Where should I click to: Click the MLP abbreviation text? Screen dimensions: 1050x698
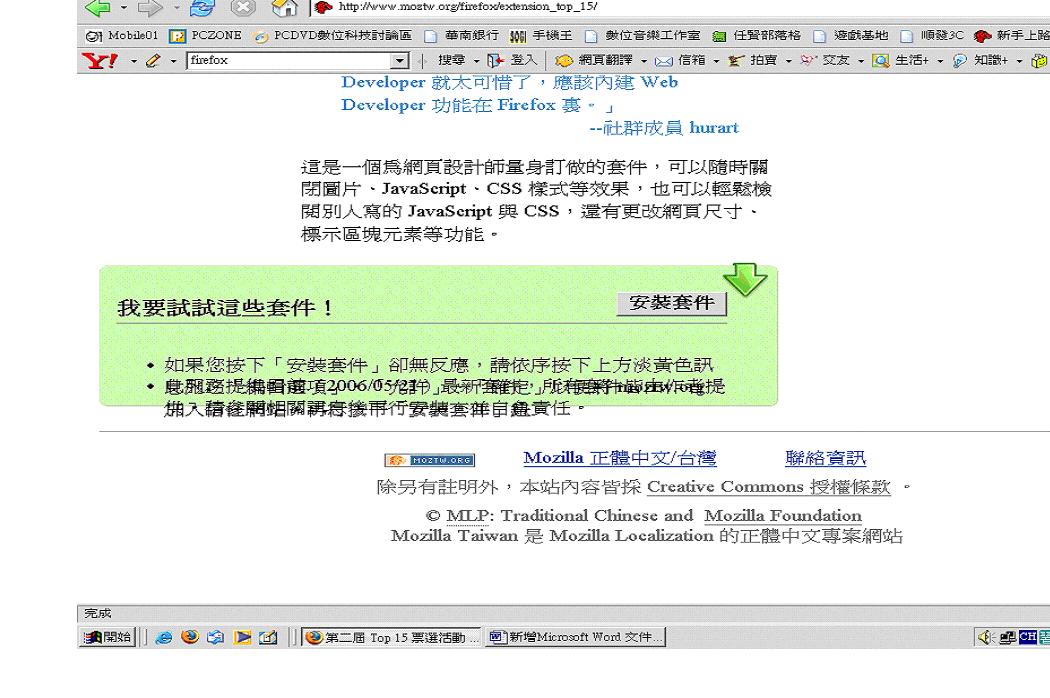click(467, 515)
